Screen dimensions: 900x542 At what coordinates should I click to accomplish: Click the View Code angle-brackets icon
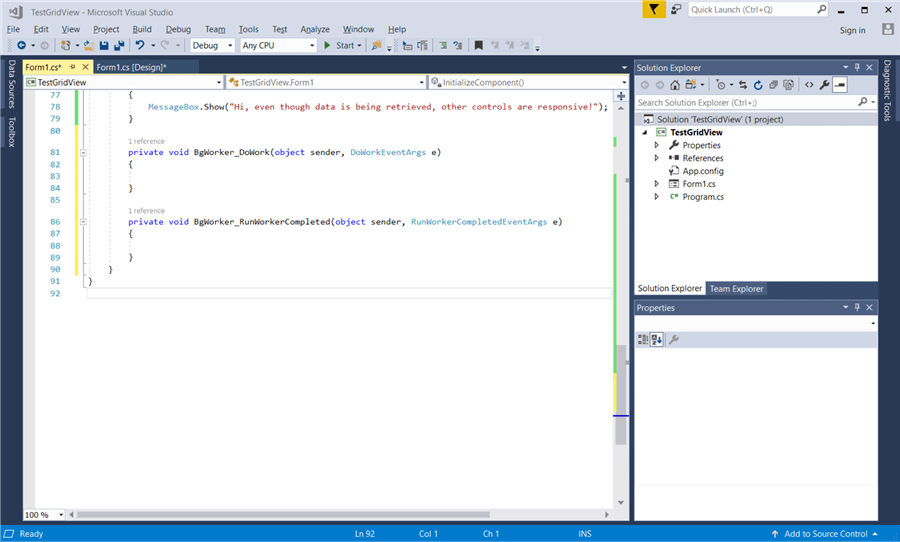[809, 85]
